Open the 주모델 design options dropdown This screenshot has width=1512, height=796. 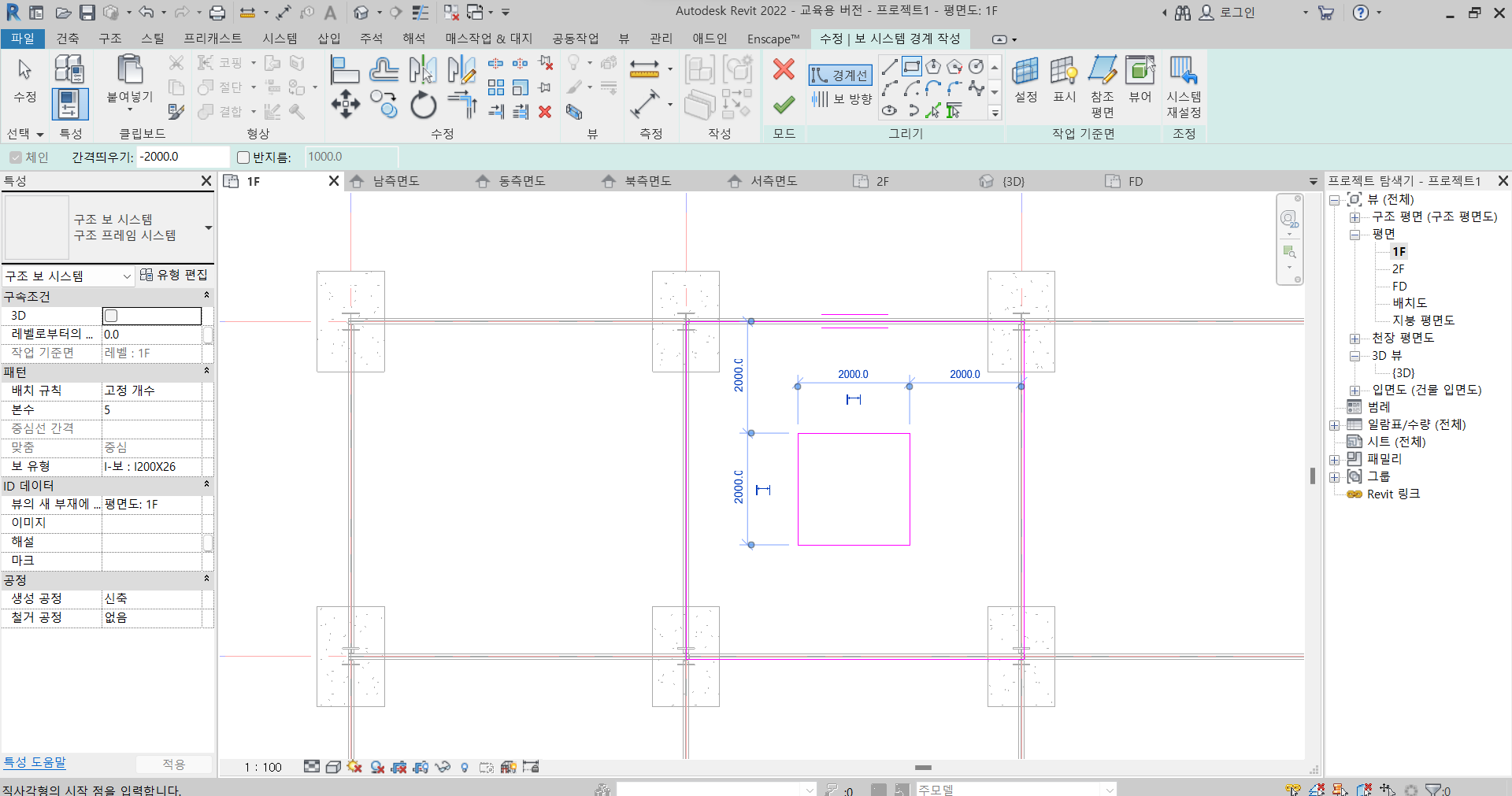coord(1110,790)
